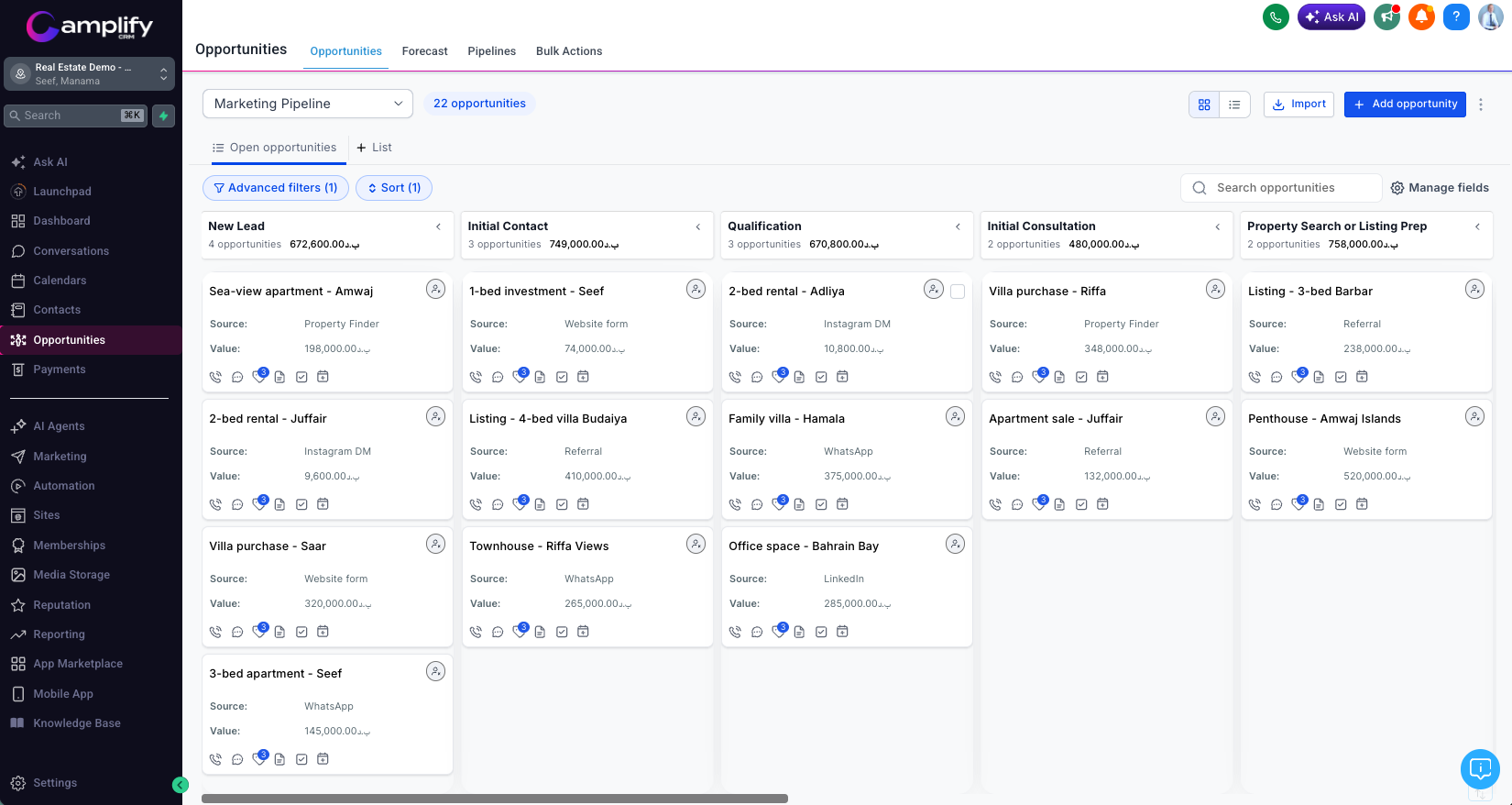Viewport: 1512px width, 805px height.
Task: Collapse the New Lead column
Action: point(438,226)
